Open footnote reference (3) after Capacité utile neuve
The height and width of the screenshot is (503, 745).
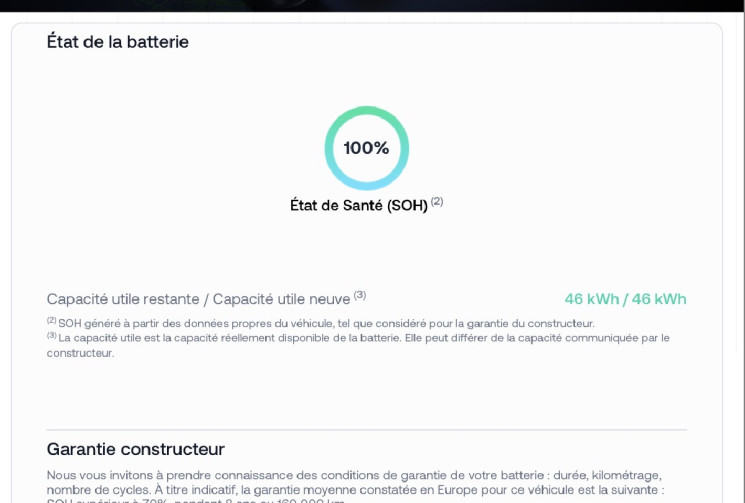360,295
